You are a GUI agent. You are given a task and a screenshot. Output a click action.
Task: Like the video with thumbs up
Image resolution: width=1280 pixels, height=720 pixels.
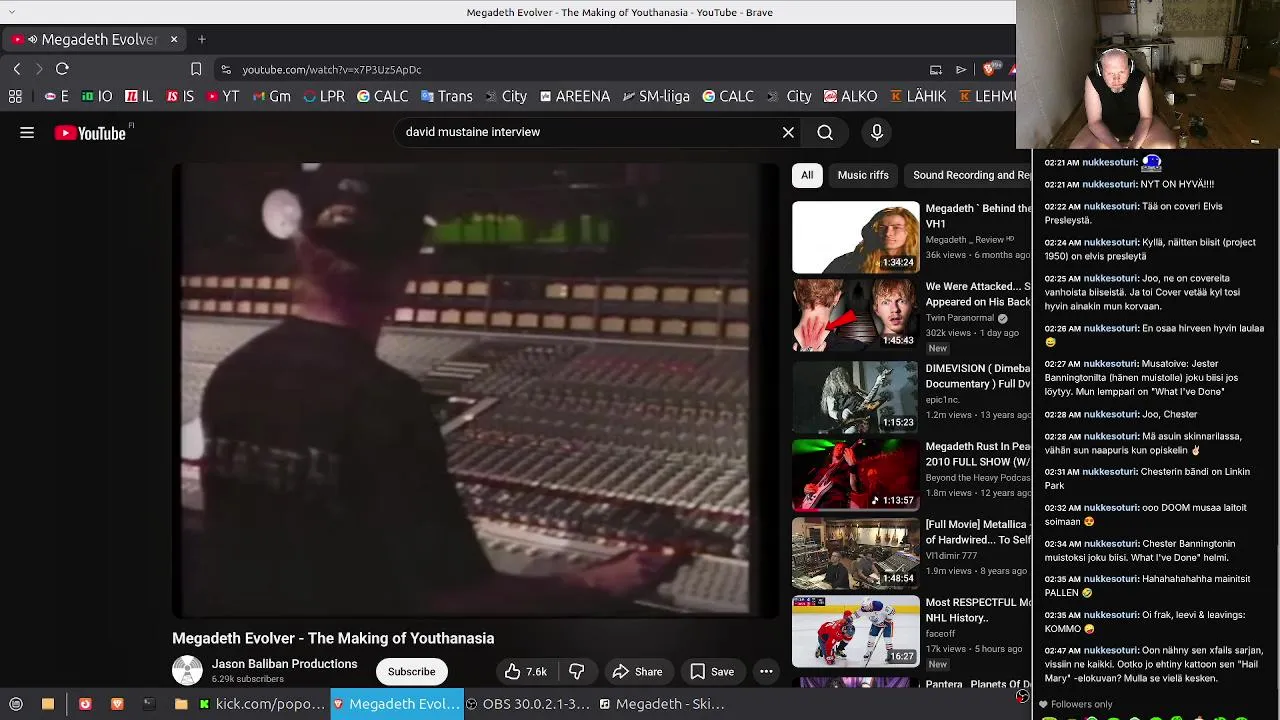click(x=525, y=672)
